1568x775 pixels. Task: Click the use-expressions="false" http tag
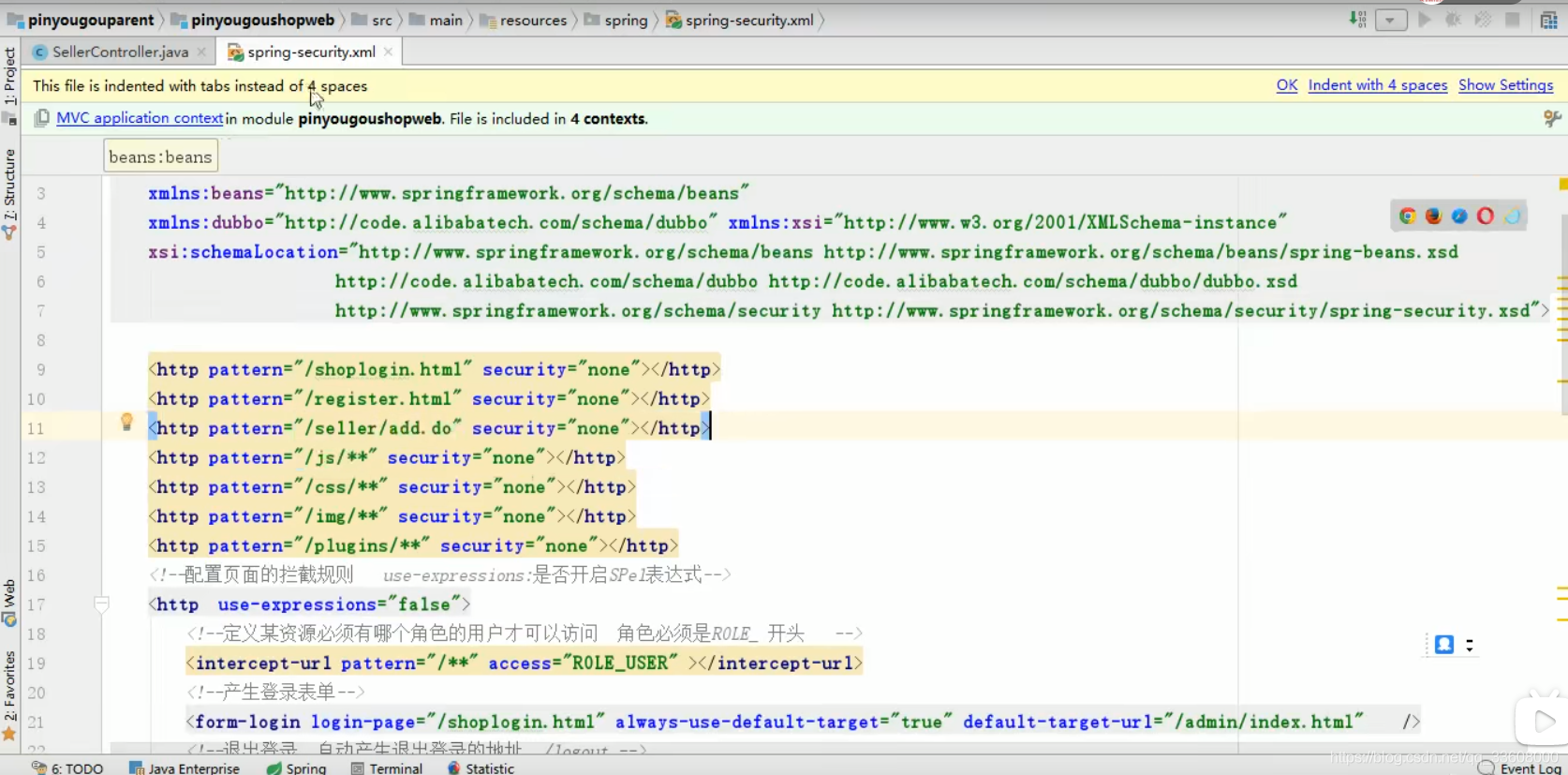(x=309, y=605)
